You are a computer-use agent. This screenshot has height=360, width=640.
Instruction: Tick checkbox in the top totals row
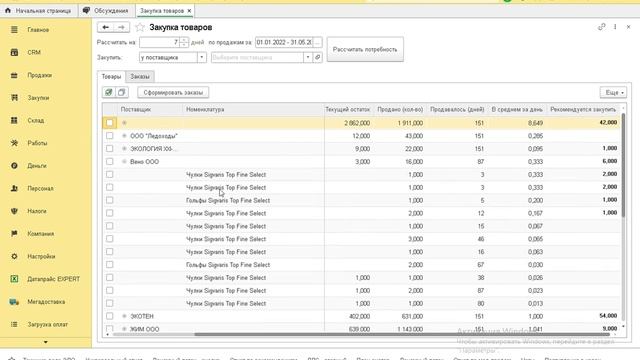pos(109,123)
